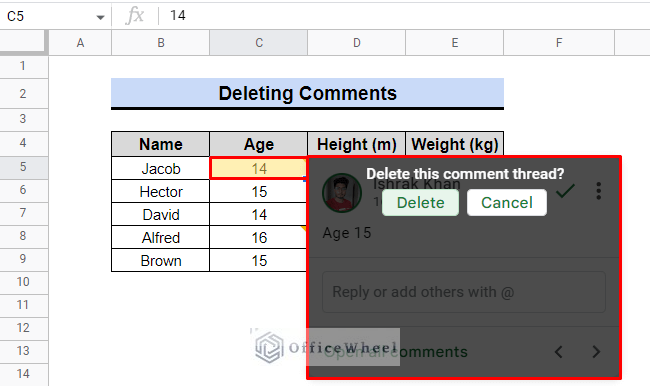The width and height of the screenshot is (650, 386).
Task: Select row 4 header
Action: (24, 143)
